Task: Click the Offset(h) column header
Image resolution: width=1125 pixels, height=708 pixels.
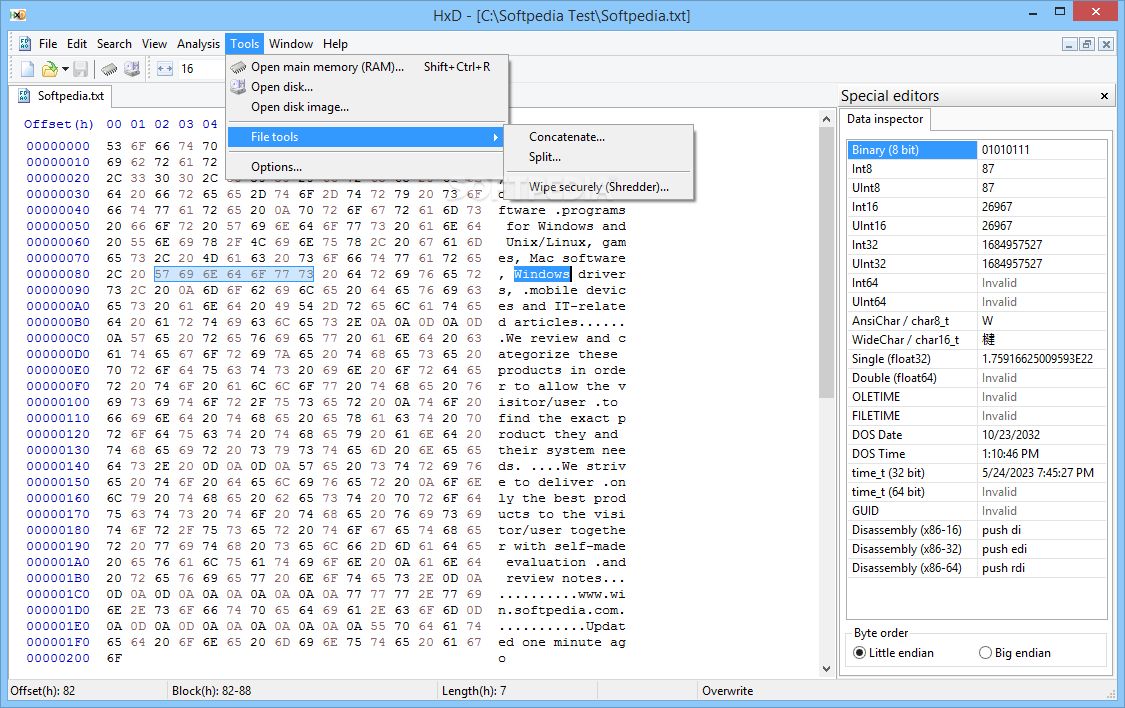Action: point(59,124)
